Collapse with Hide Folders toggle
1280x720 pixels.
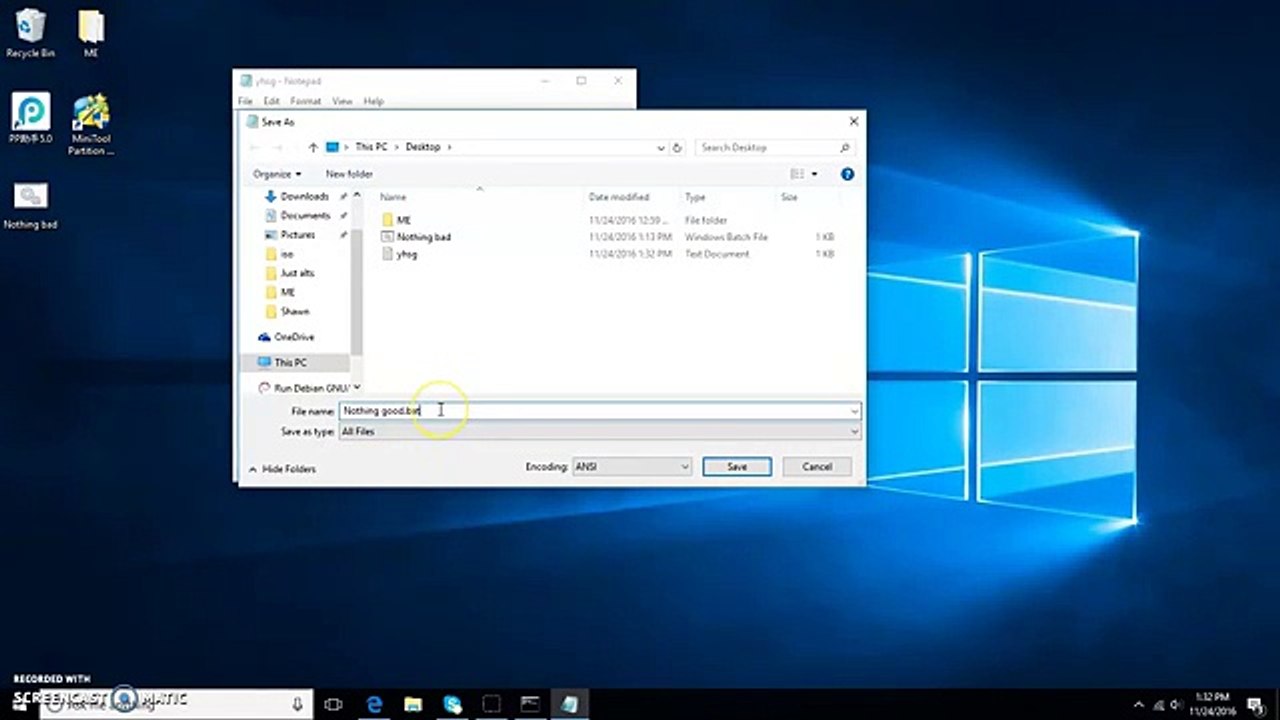(282, 468)
